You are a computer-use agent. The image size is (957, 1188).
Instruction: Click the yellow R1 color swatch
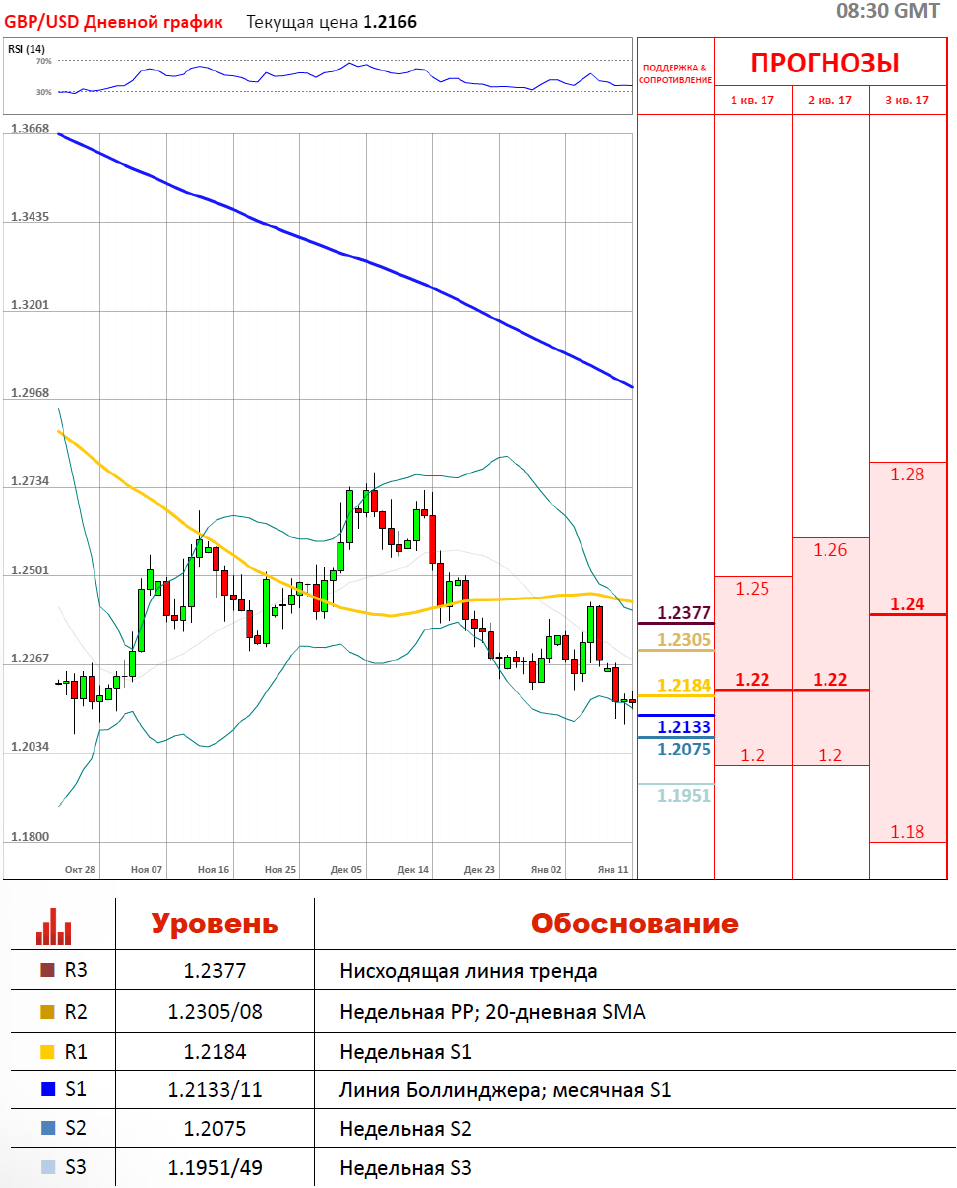(x=46, y=1051)
